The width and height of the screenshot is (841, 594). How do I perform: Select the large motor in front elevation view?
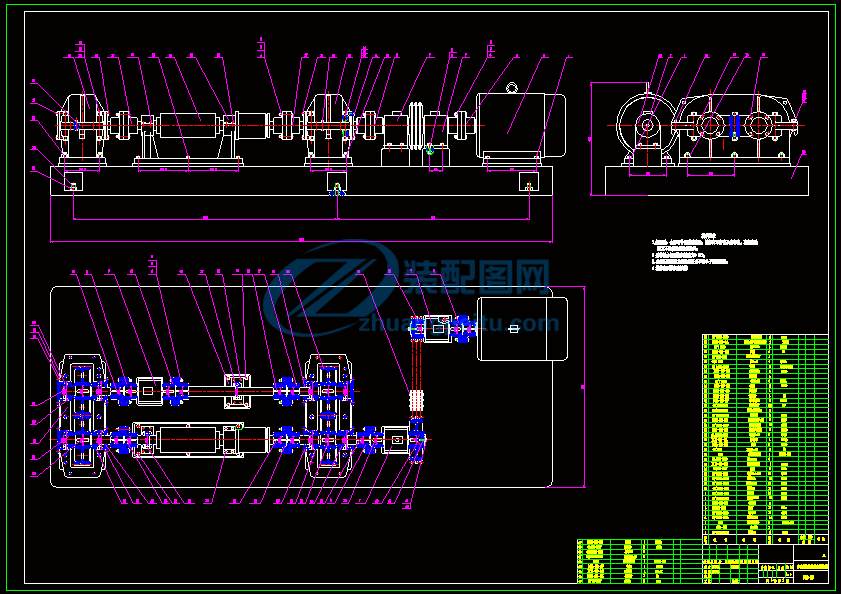[521, 127]
